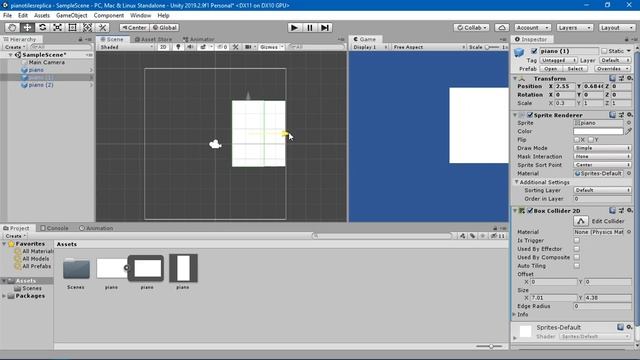The width and height of the screenshot is (640, 360).
Task: Switch to the Animator tab
Action: pos(198,39)
